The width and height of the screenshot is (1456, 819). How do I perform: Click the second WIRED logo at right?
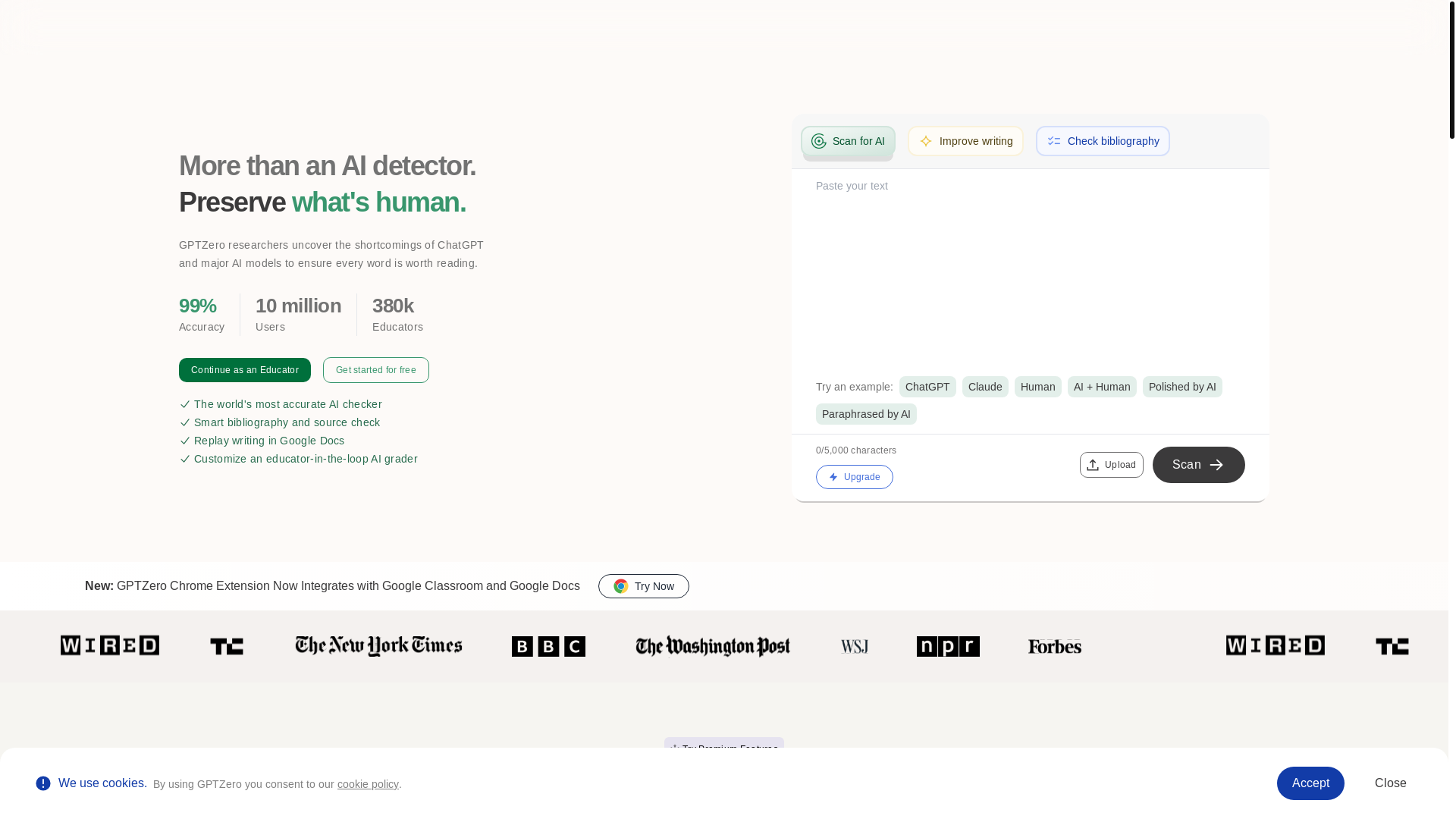(1276, 645)
